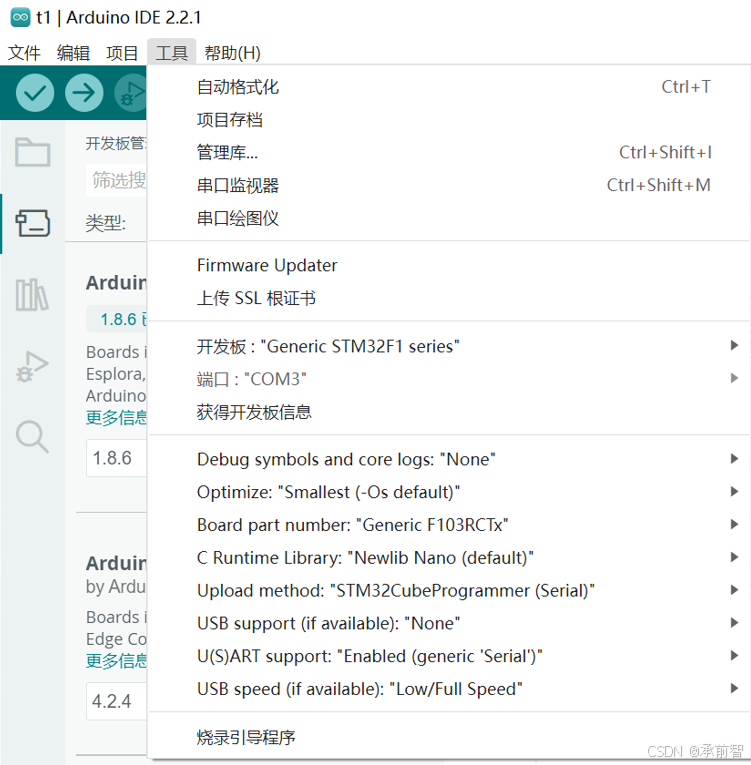
Task: Select 自动格式化 menu entry
Action: [449, 87]
